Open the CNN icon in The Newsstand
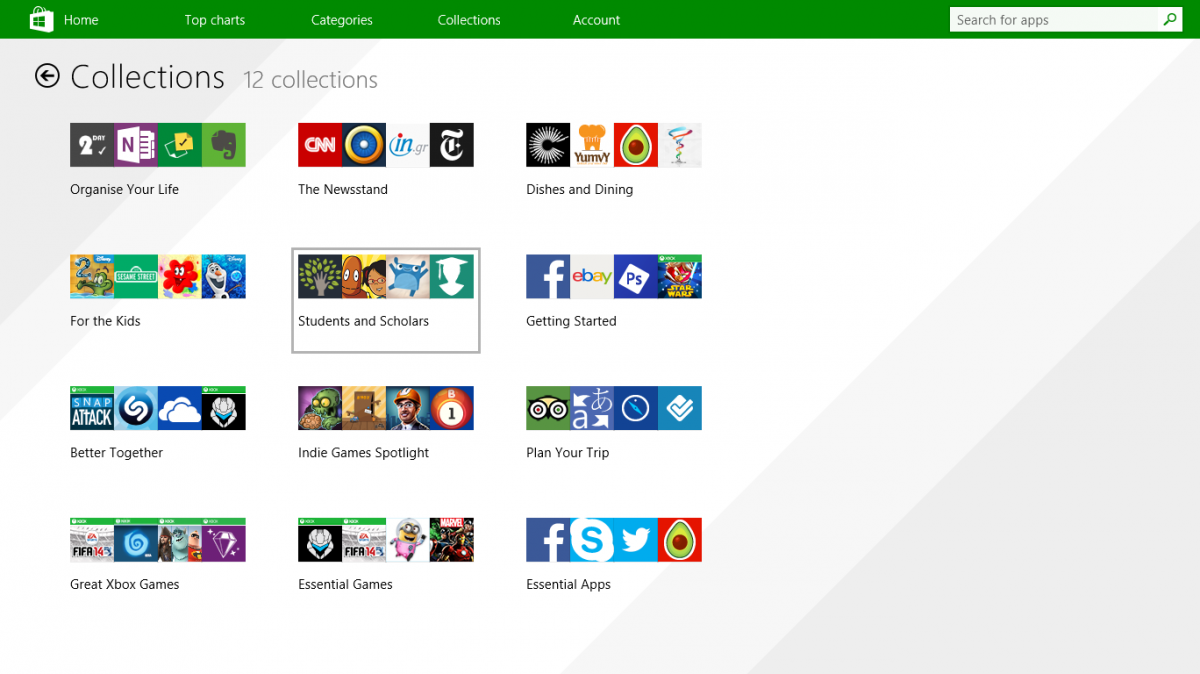The width and height of the screenshot is (1200, 674). pyautogui.click(x=320, y=145)
